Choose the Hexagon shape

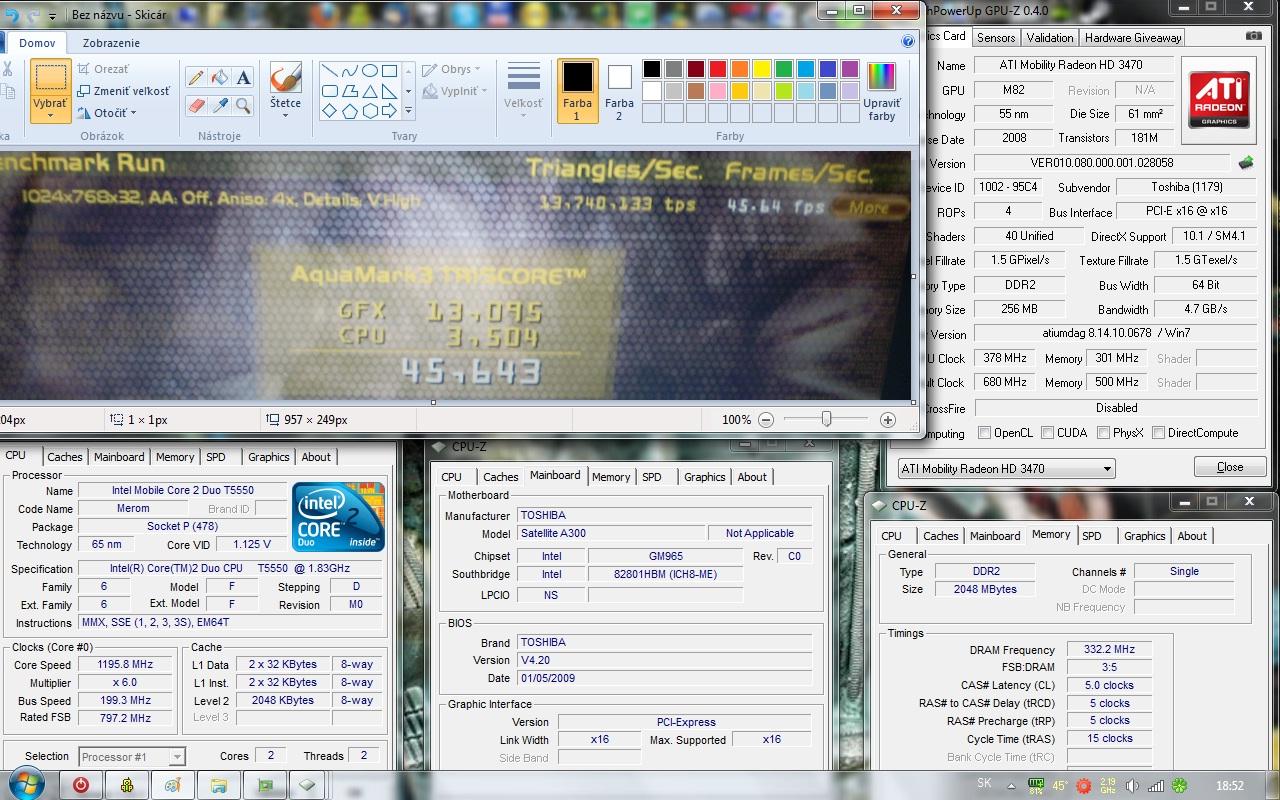[x=369, y=111]
